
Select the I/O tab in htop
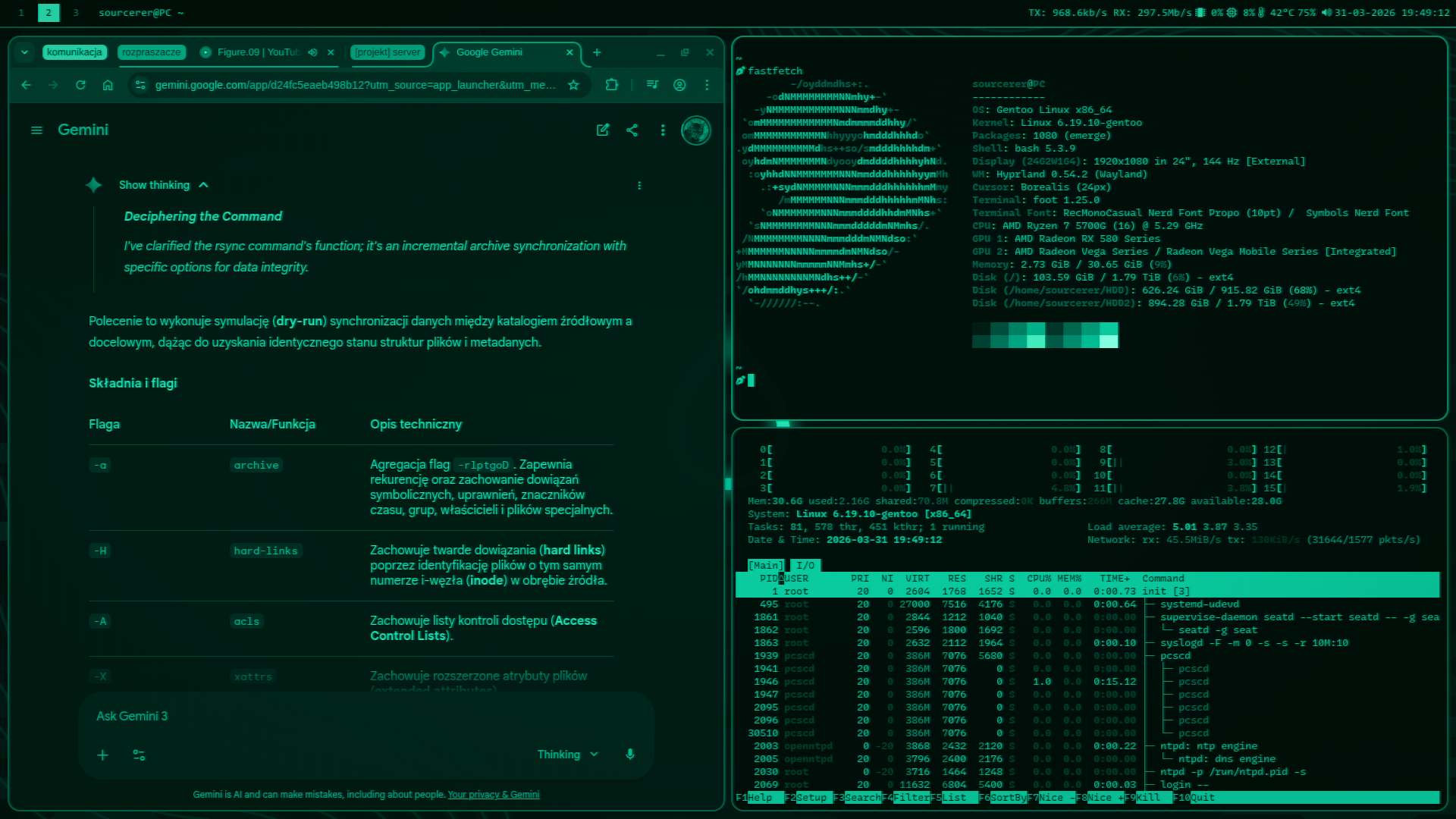[x=805, y=566]
